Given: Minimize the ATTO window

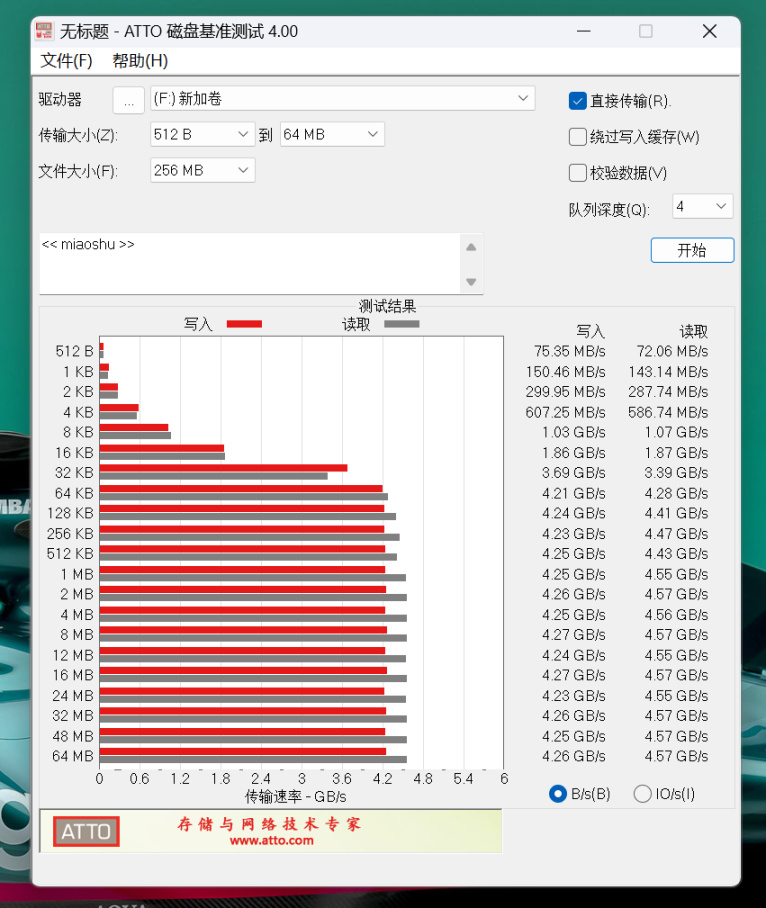Looking at the screenshot, I should click(x=584, y=31).
